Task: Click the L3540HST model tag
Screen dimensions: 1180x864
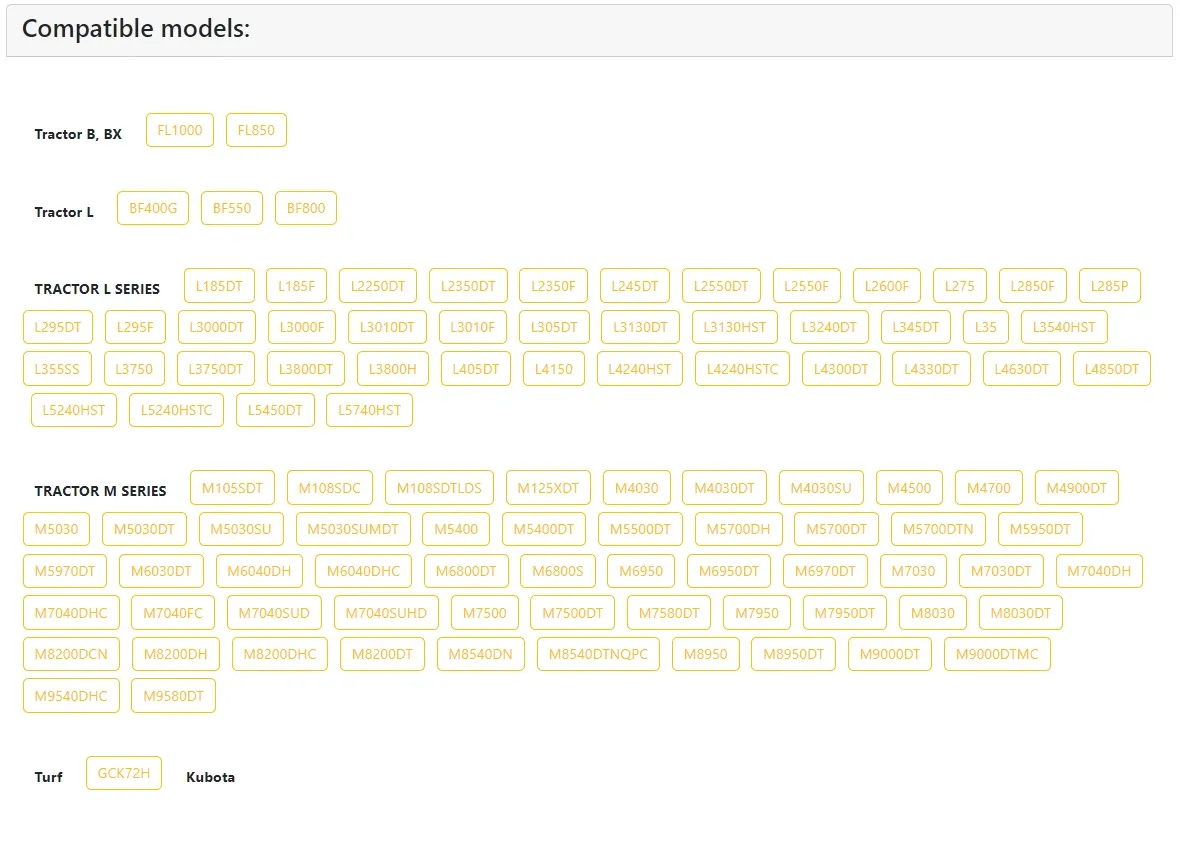Action: pos(1064,327)
